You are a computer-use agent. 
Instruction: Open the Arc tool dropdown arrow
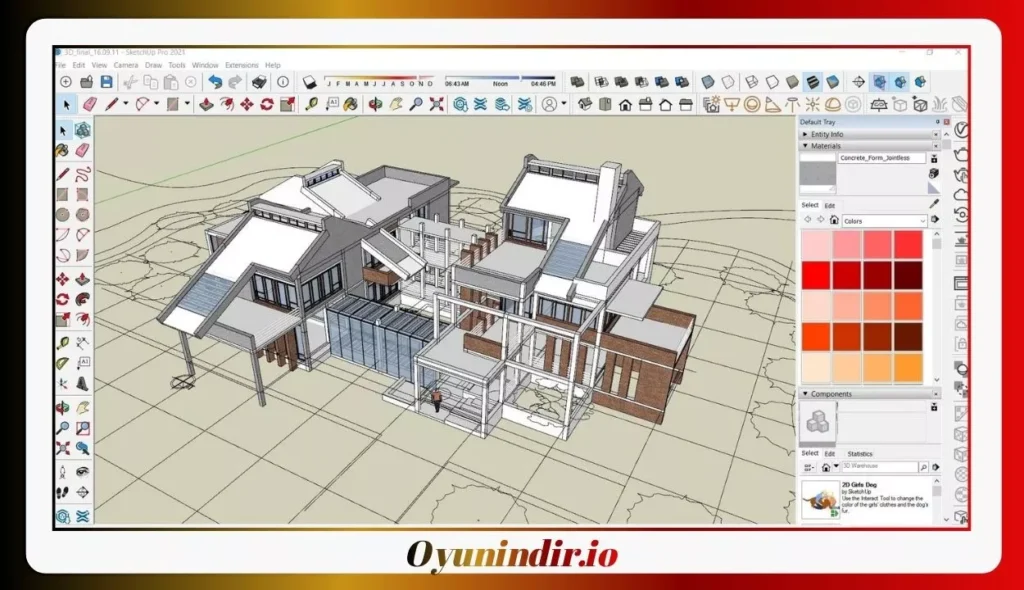(x=156, y=104)
